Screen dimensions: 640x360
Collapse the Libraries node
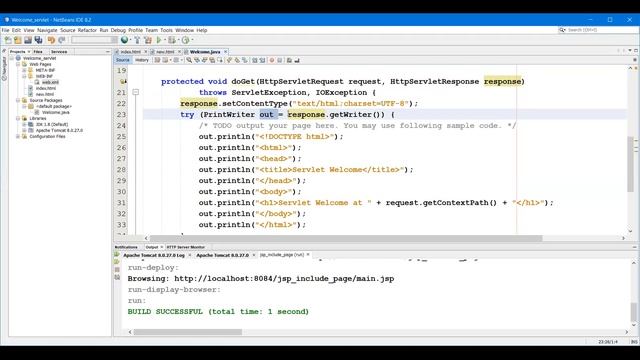tap(18, 118)
